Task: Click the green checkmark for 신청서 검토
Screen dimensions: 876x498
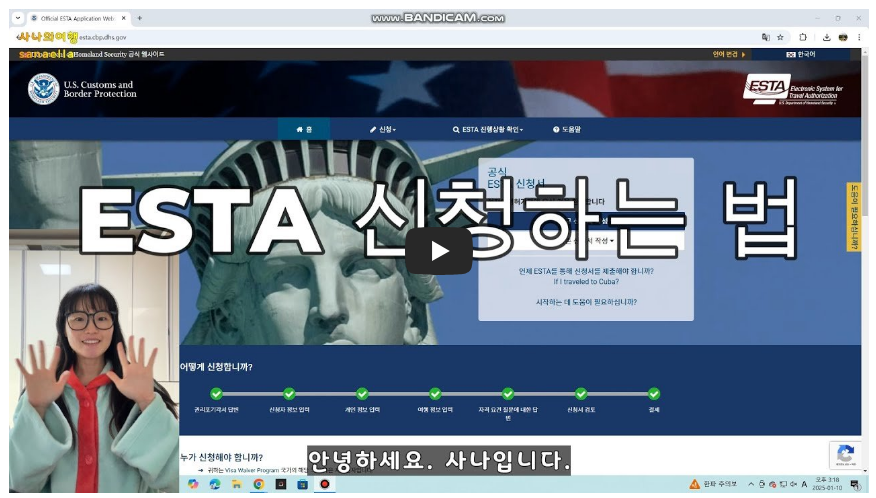Action: click(x=581, y=394)
